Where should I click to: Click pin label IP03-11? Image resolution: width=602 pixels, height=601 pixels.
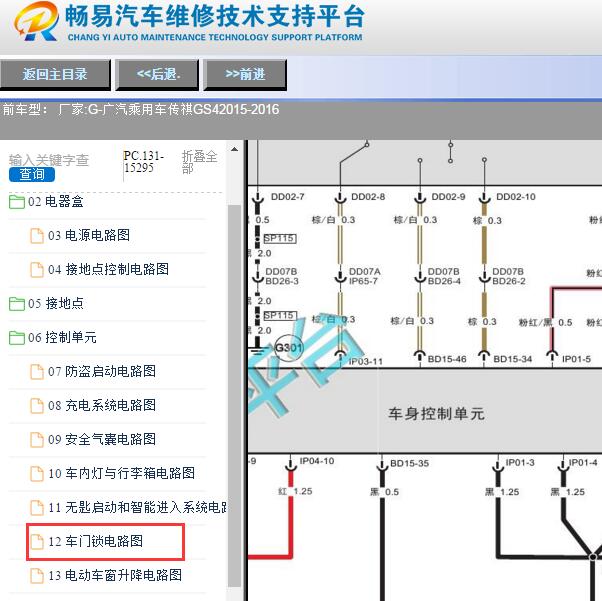click(366, 362)
